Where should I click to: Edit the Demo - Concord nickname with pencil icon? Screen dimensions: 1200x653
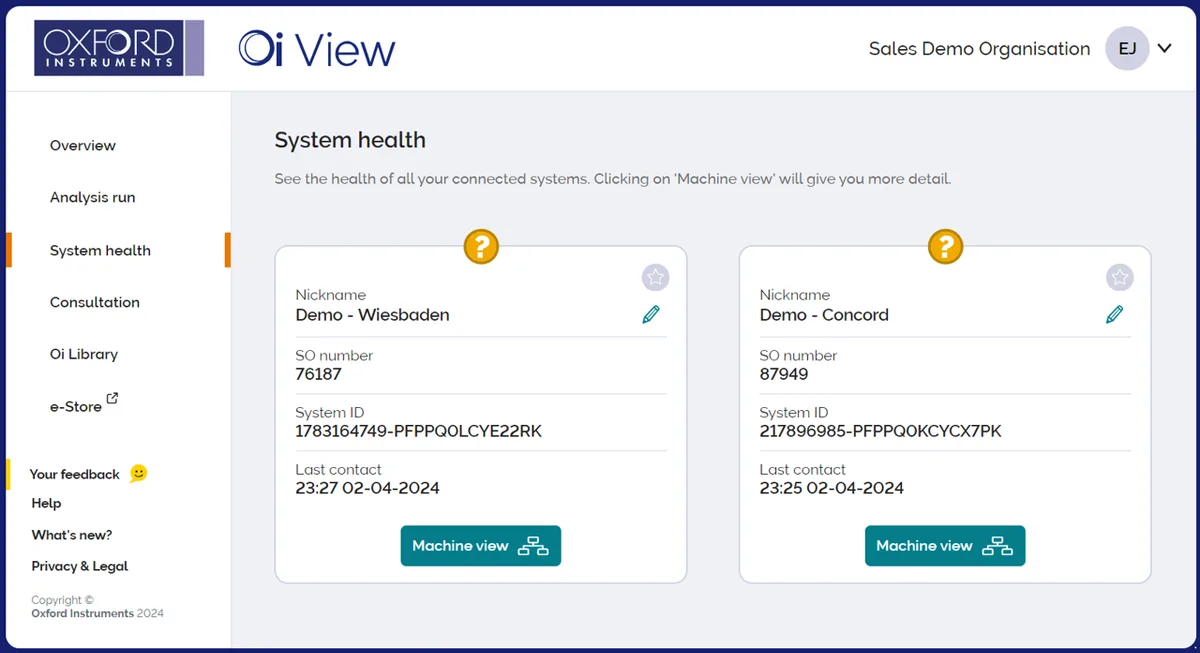coord(1115,315)
